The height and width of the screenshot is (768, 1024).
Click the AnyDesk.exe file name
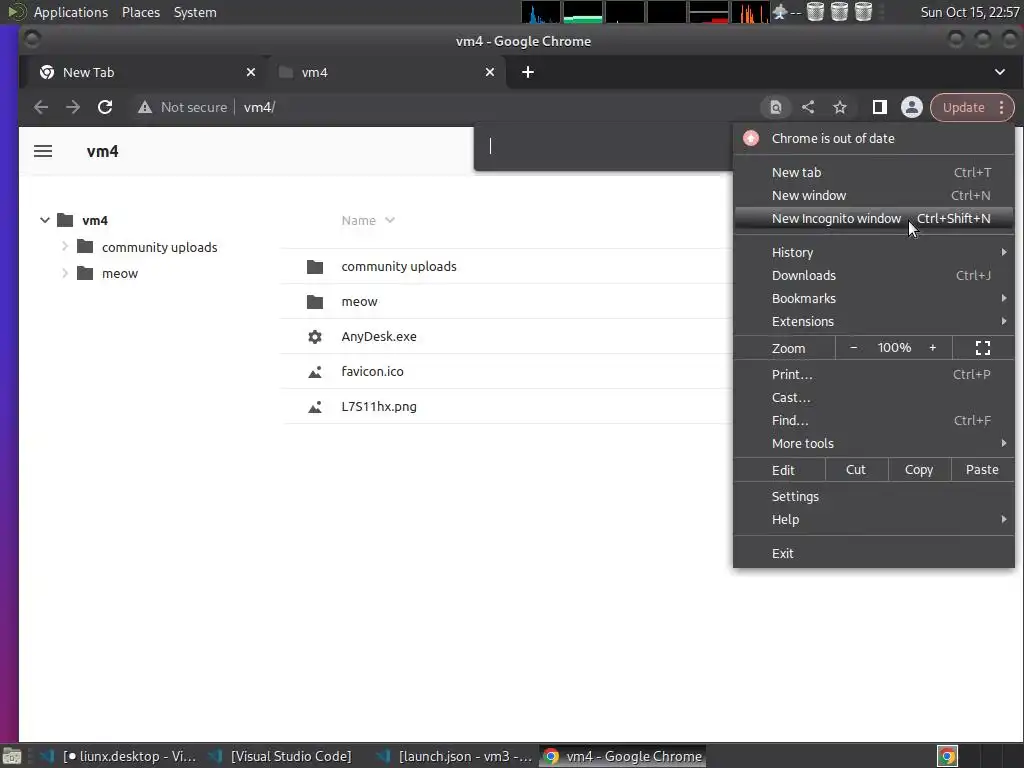pos(379,336)
